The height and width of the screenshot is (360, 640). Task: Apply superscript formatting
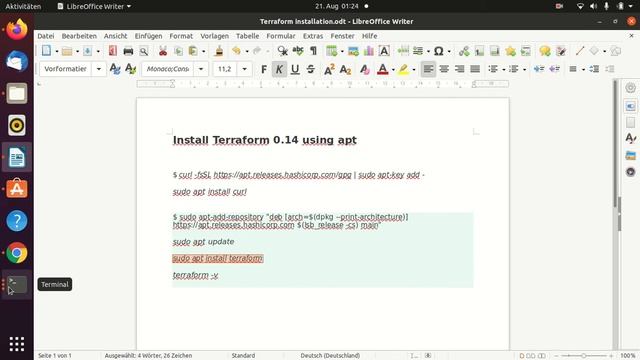point(329,69)
